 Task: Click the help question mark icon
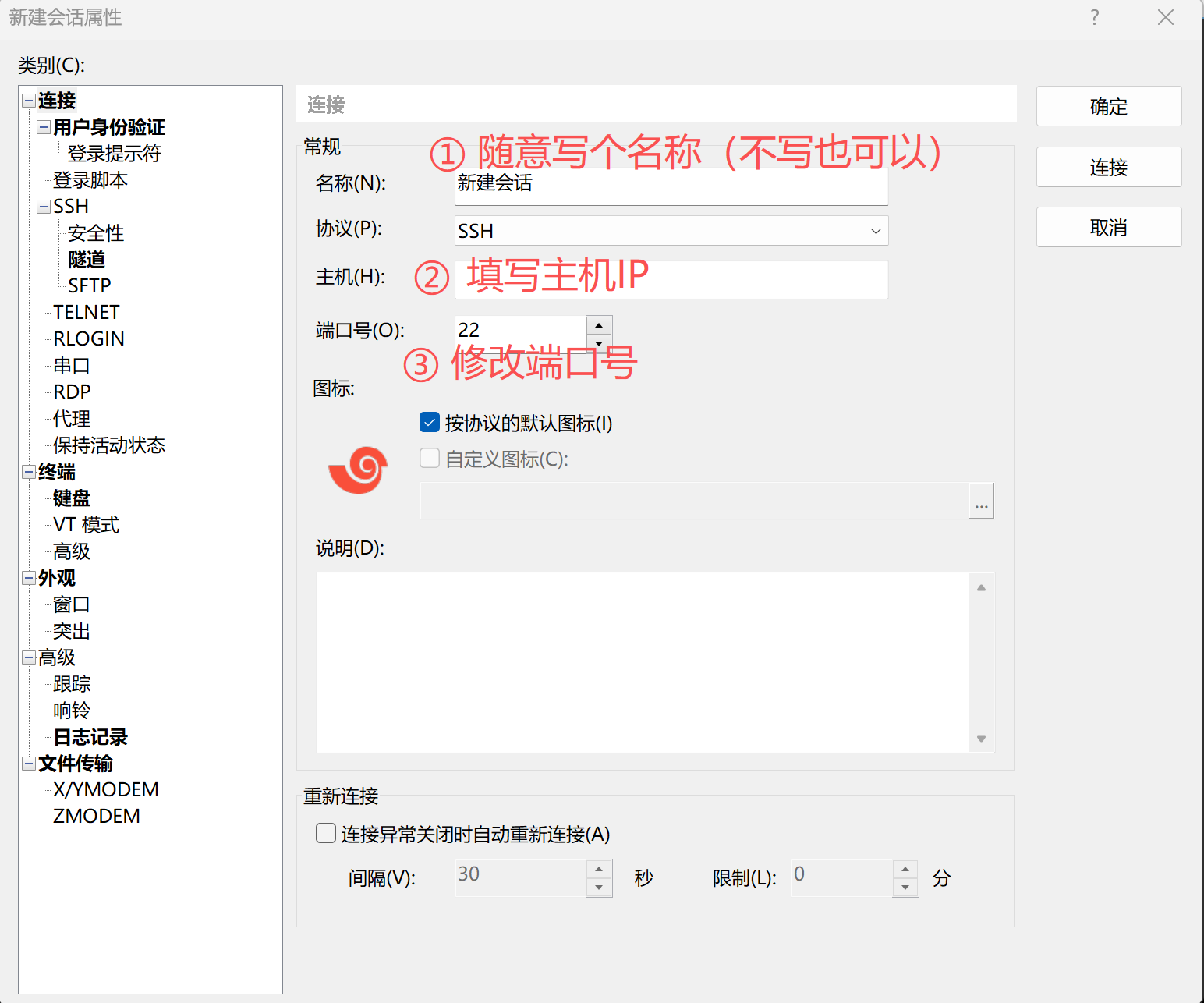point(1095,17)
